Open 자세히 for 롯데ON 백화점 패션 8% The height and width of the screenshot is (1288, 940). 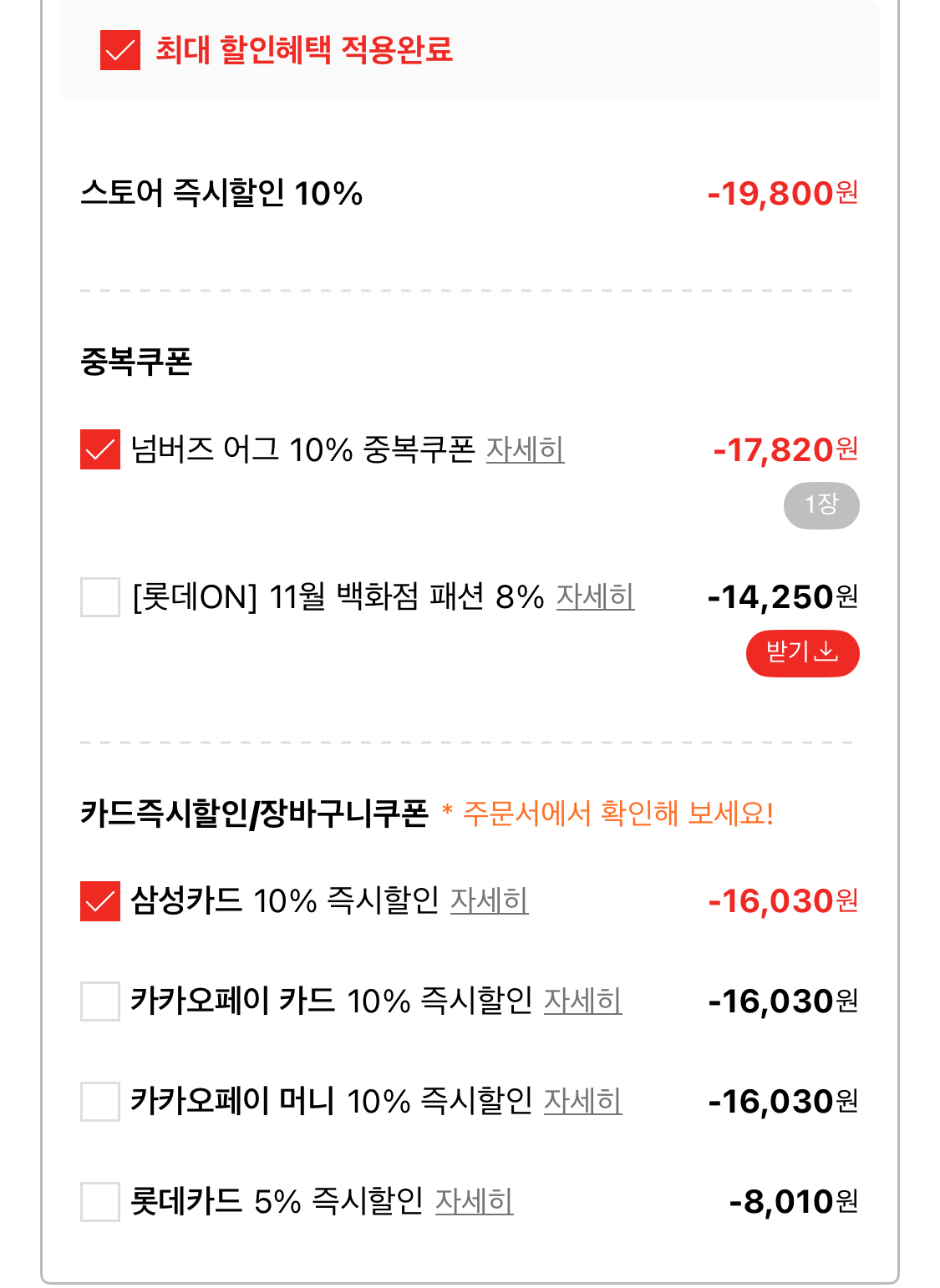(x=595, y=597)
